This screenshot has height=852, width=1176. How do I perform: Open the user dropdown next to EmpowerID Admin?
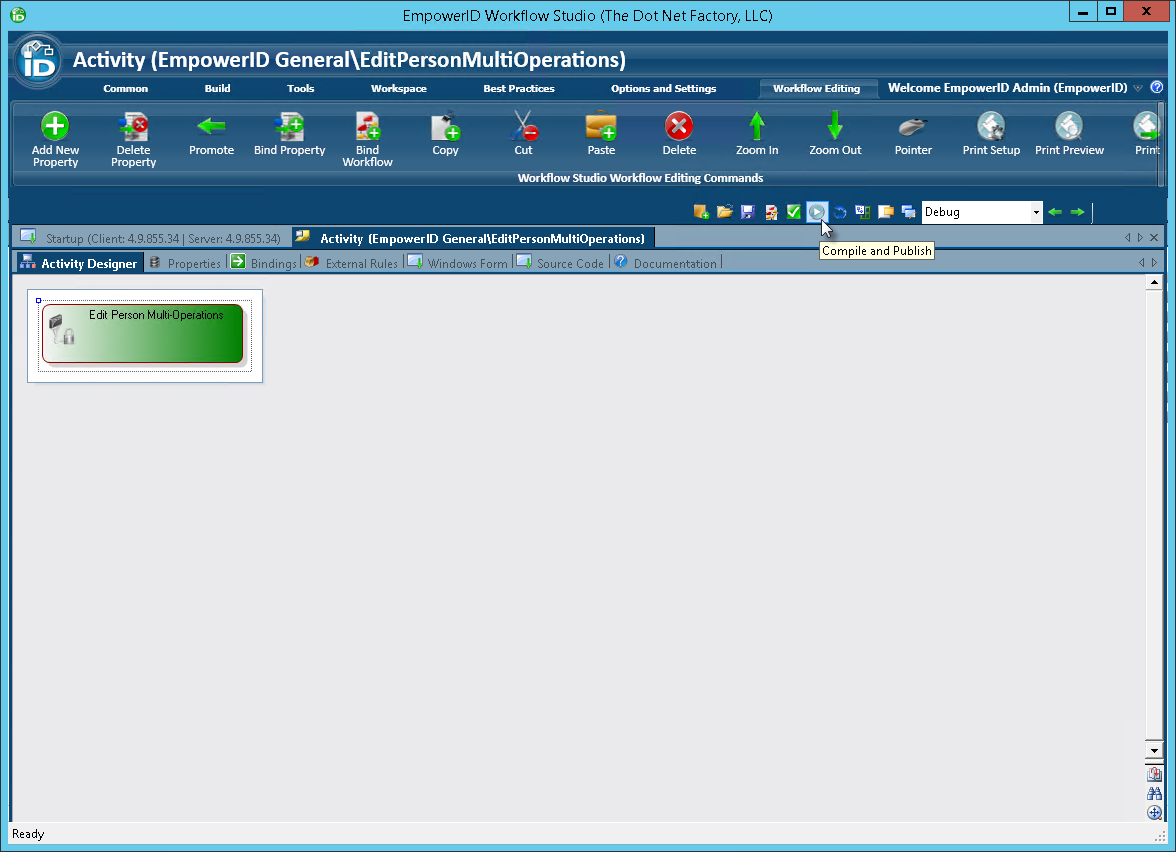point(1138,88)
